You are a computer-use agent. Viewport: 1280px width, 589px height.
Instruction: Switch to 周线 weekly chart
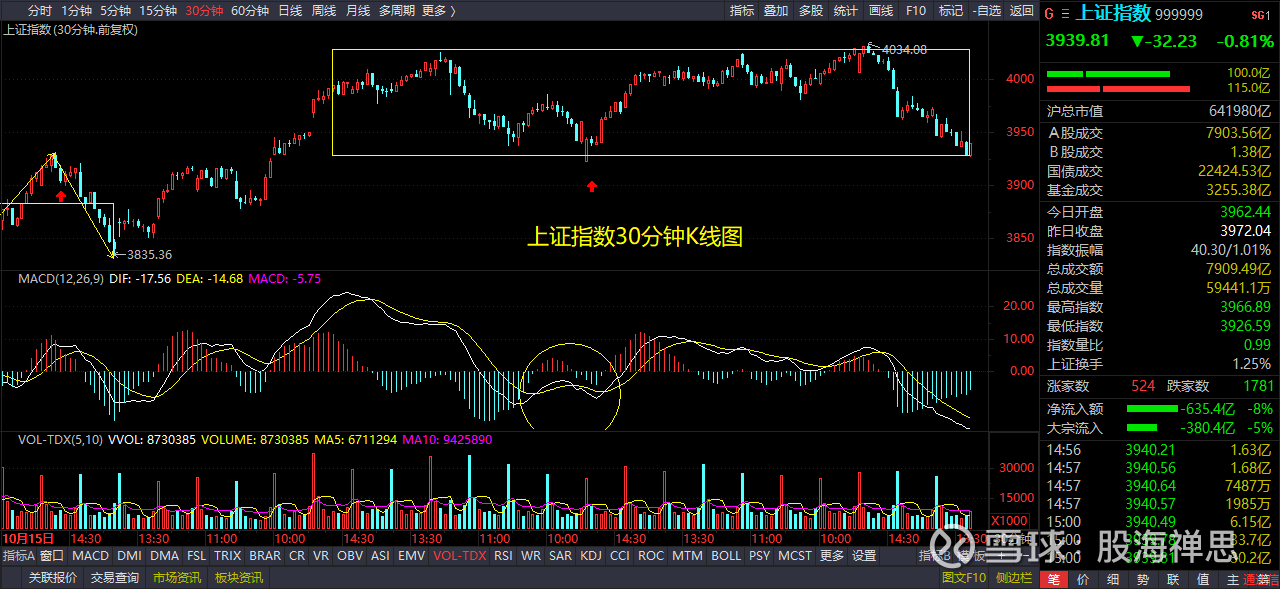(x=324, y=11)
